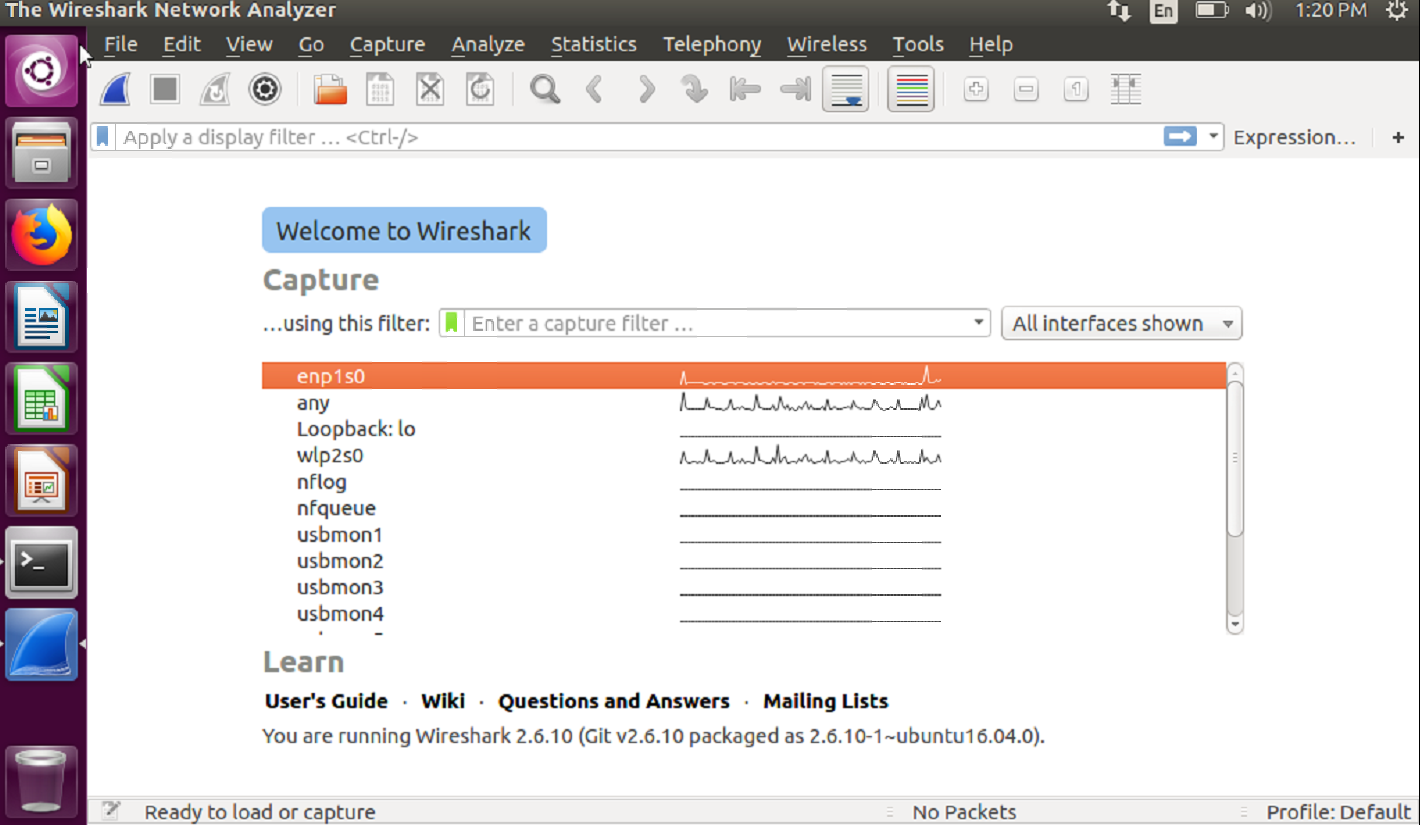Open the Telephony menu

(x=712, y=44)
